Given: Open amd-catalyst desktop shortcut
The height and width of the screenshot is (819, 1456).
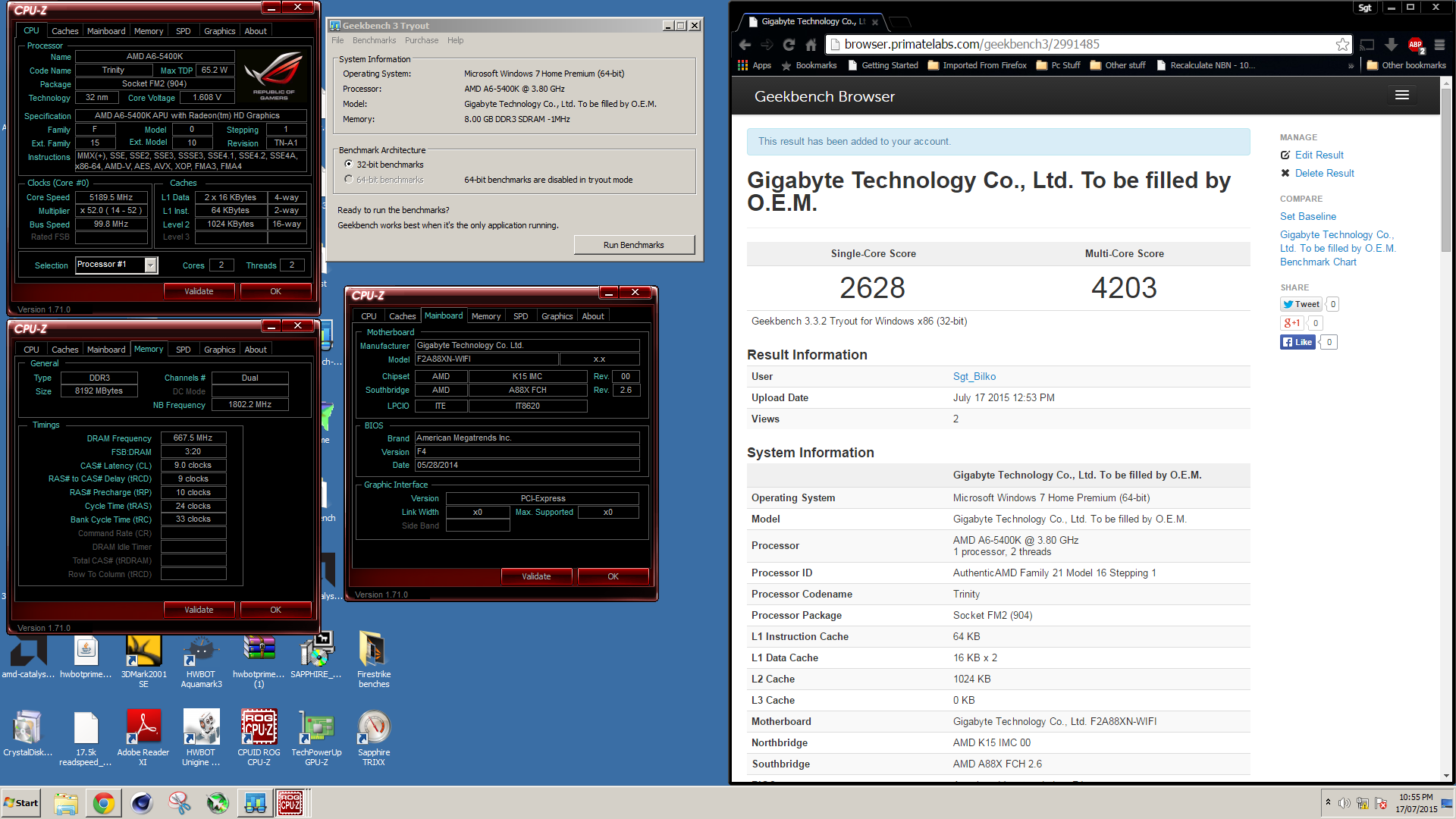Looking at the screenshot, I should [x=27, y=657].
